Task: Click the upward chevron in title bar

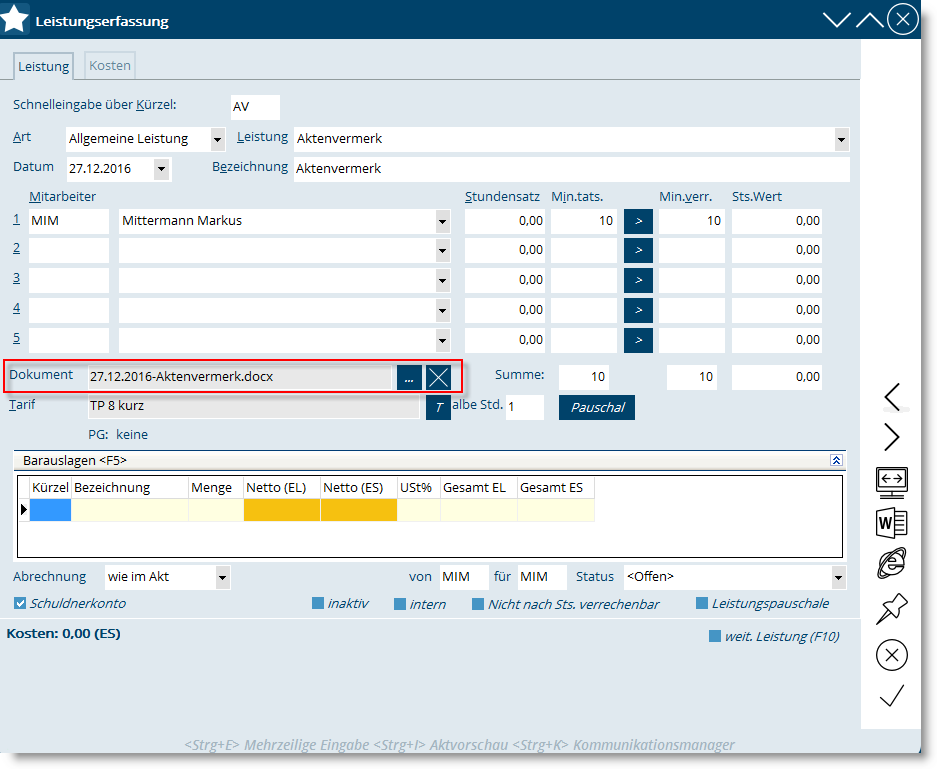Action: point(869,20)
